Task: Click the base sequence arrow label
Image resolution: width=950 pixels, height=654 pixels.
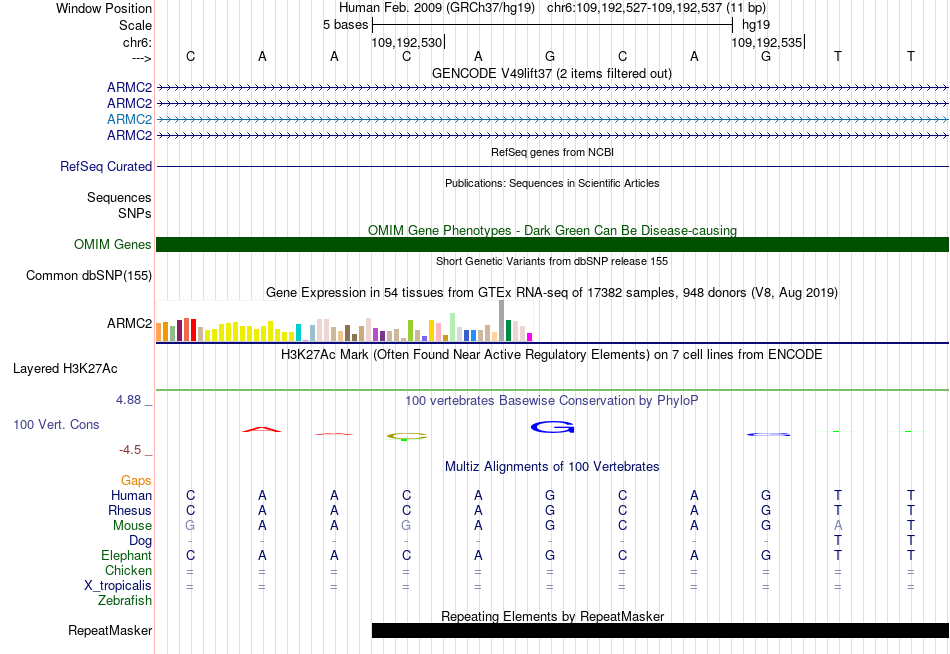Action: tap(141, 58)
